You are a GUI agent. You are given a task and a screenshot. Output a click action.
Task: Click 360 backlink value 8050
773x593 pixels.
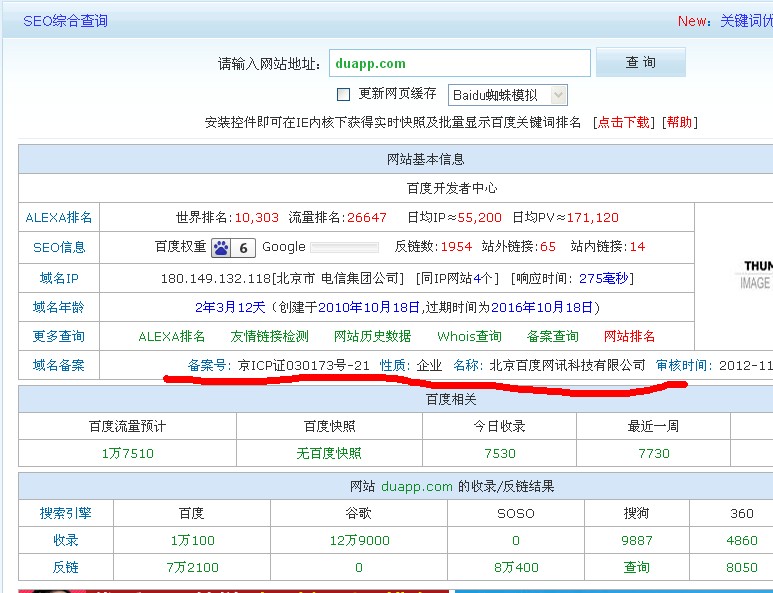click(741, 568)
